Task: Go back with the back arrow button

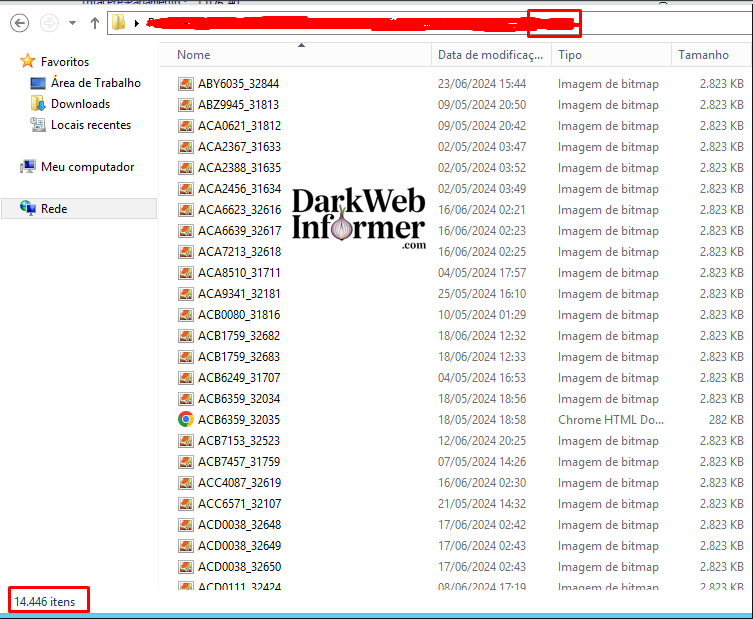Action: pos(20,23)
